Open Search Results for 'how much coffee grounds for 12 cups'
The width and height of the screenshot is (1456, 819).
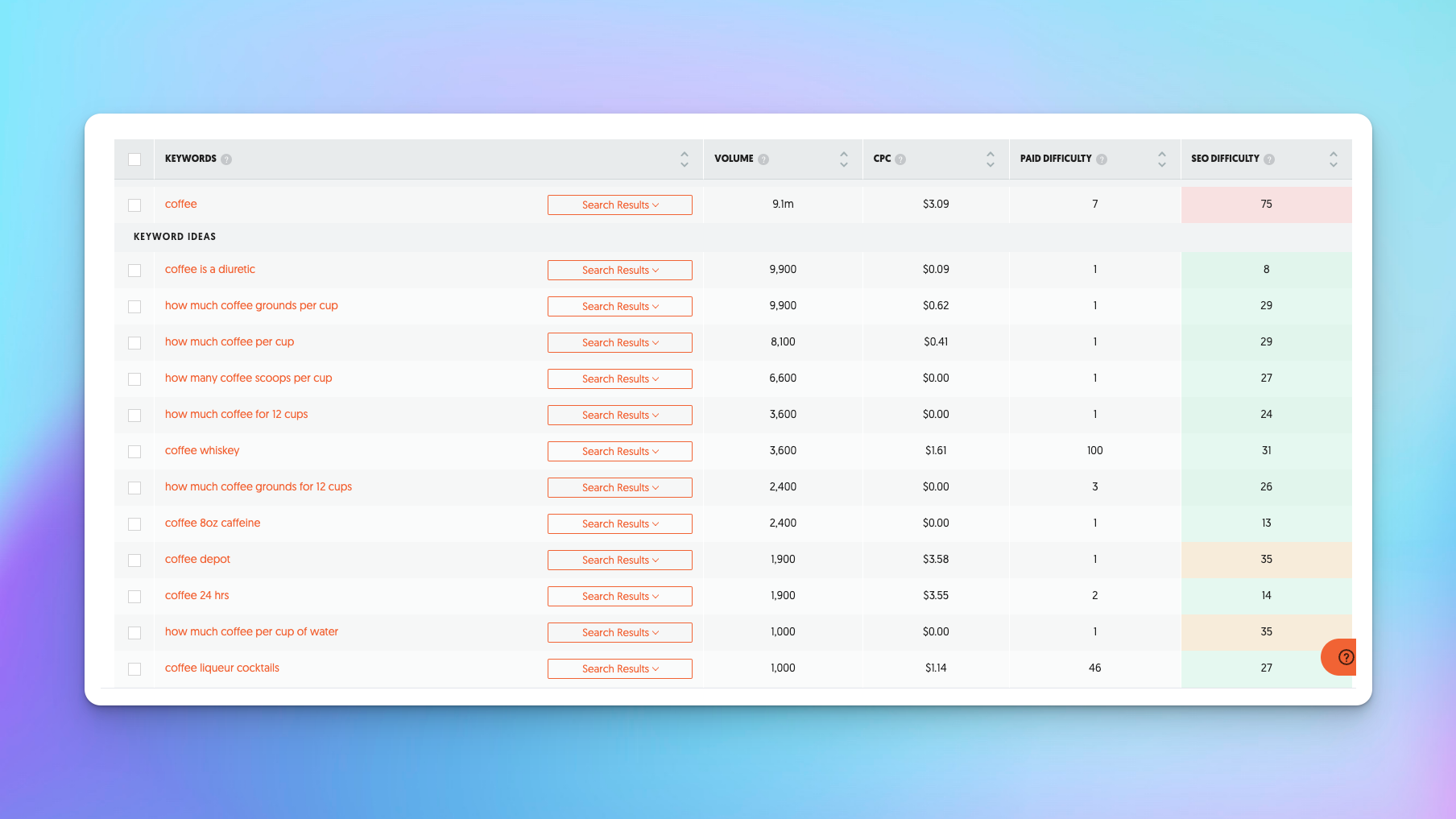pyautogui.click(x=620, y=488)
